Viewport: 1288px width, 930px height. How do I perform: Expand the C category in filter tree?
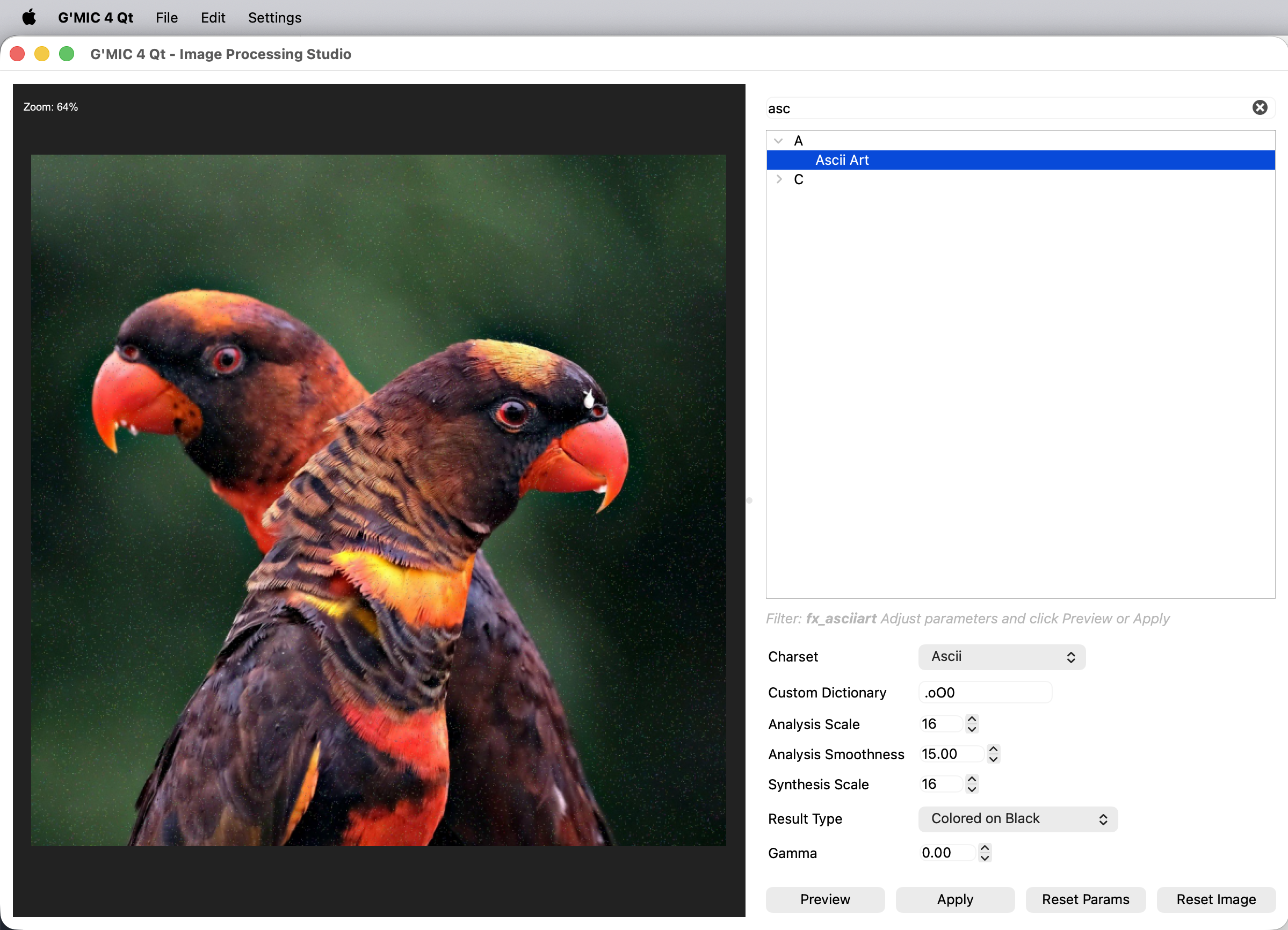[x=779, y=179]
